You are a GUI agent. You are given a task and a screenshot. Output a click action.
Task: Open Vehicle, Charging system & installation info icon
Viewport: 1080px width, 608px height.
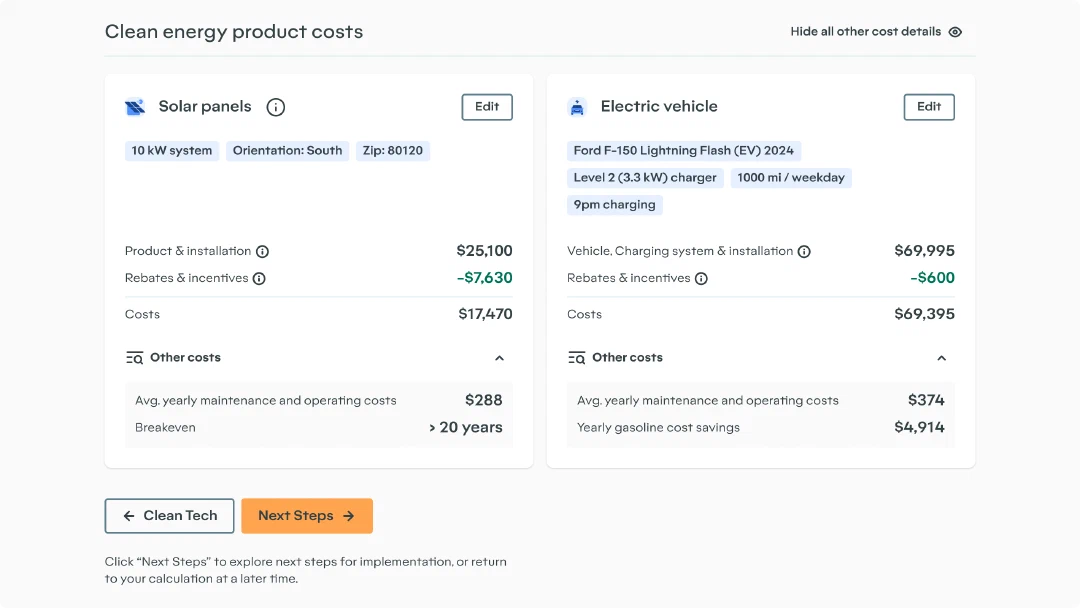click(x=804, y=251)
